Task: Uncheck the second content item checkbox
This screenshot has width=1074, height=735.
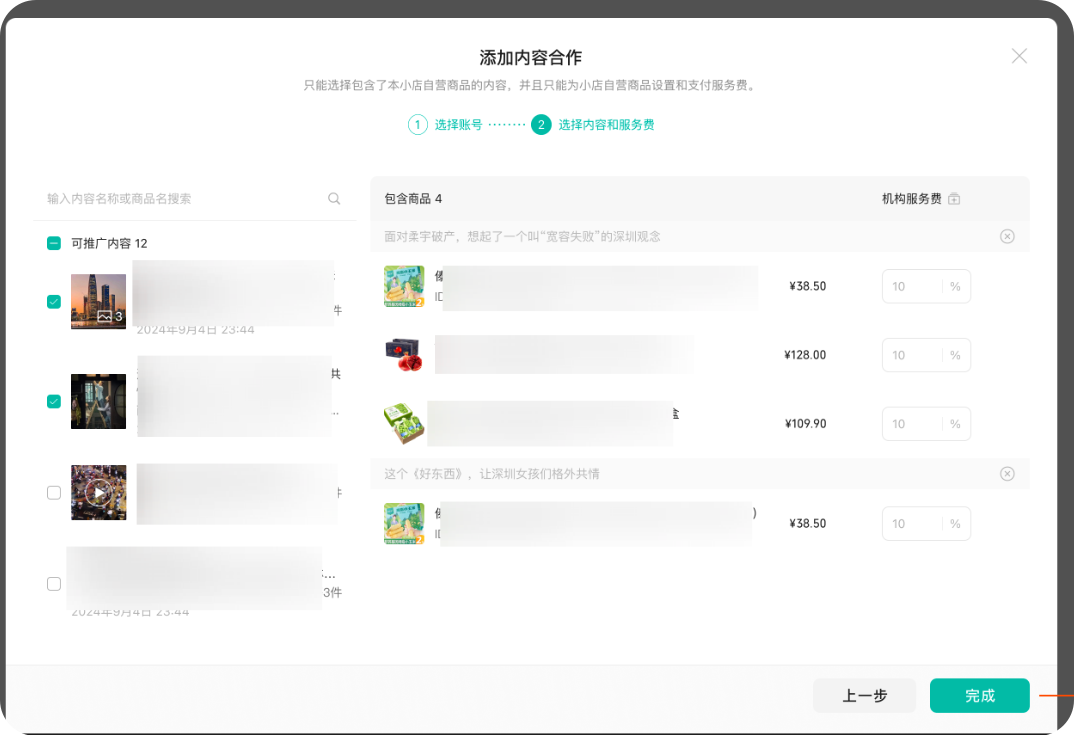Action: point(54,402)
